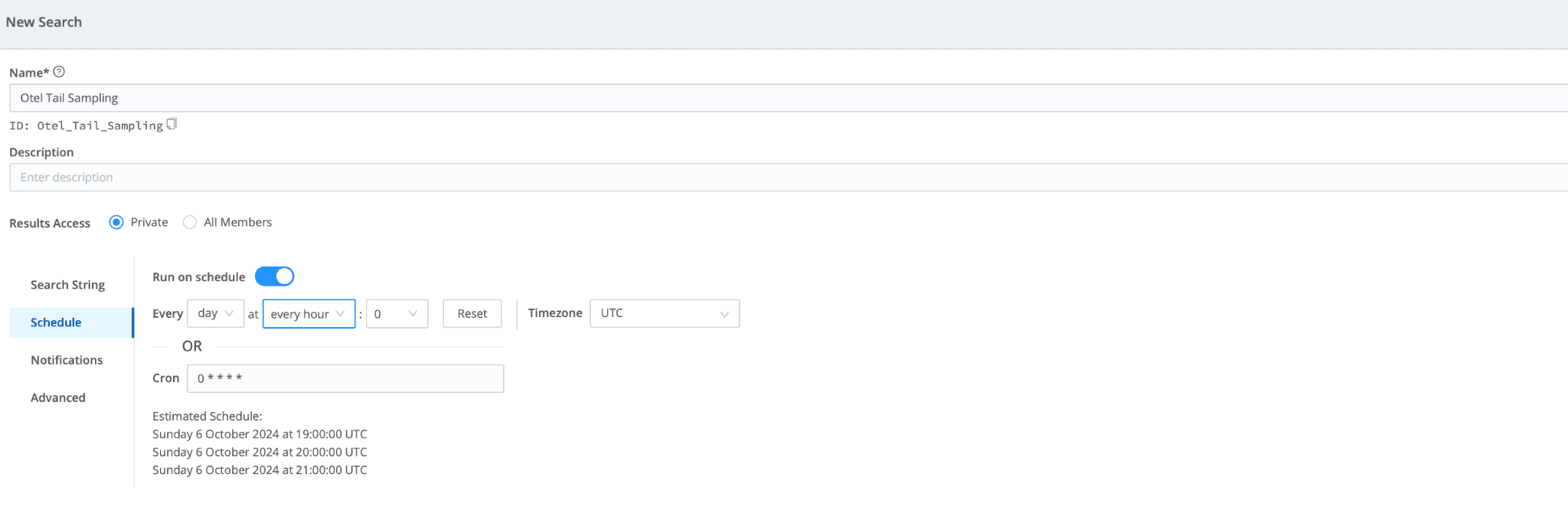Click the 19:00:00 UTC estimated schedule entry

point(260,434)
